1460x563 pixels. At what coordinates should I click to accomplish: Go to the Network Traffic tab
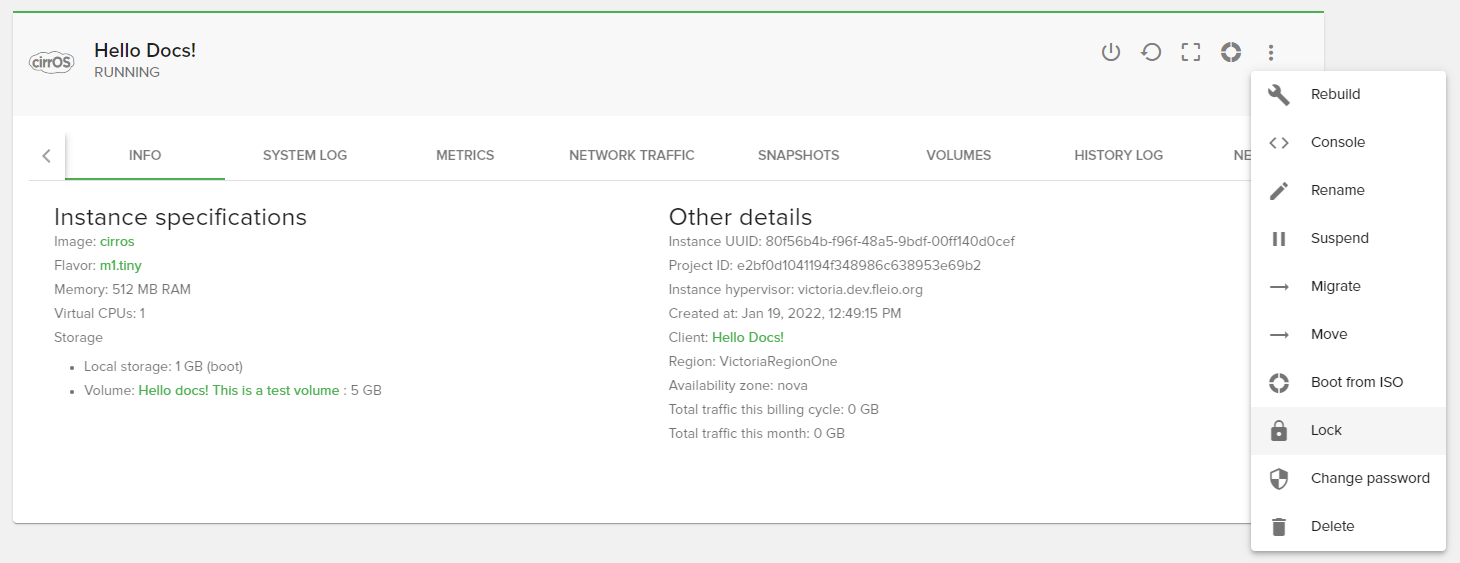631,156
